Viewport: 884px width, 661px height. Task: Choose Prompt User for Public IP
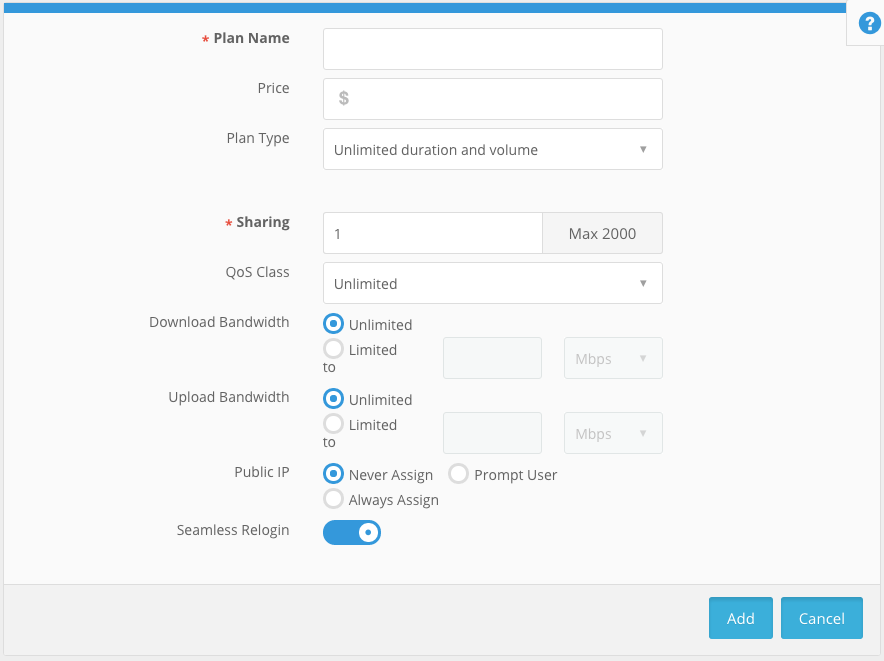click(x=459, y=474)
